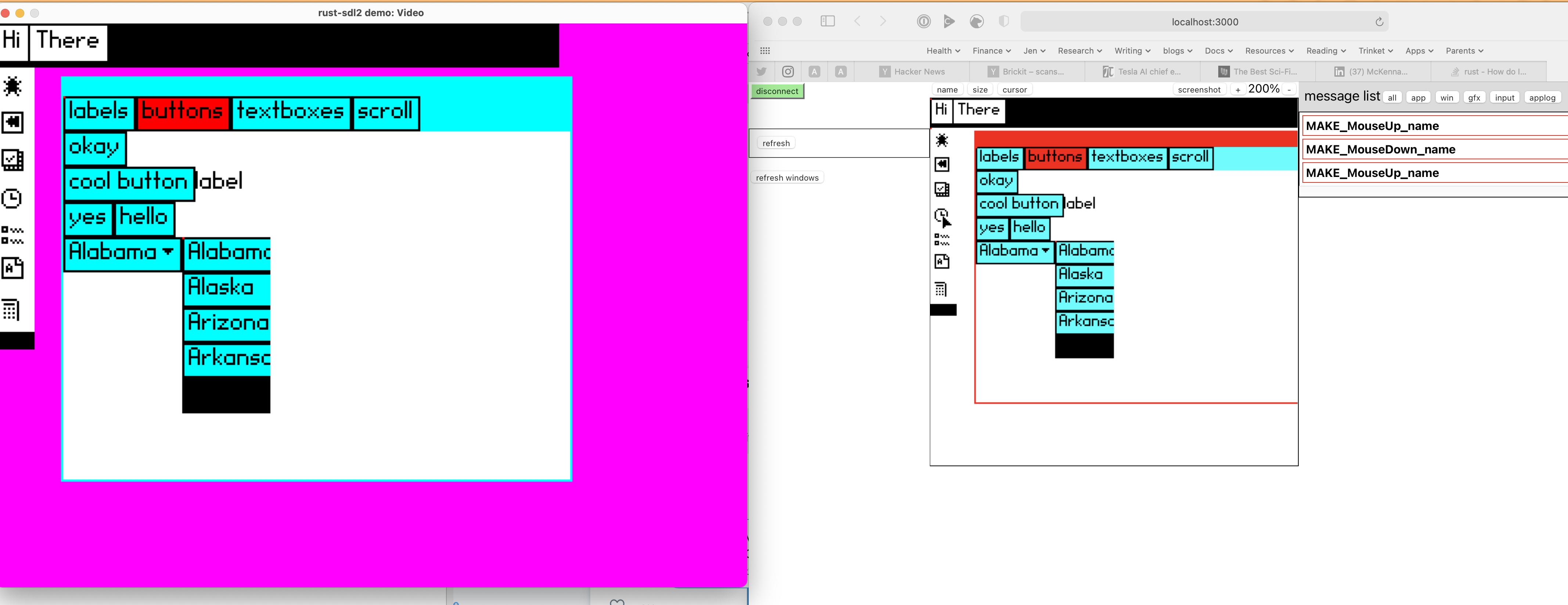Screen dimensions: 1568x605
Task: Click the clock icon in SDL sidebar
Action: [11, 198]
